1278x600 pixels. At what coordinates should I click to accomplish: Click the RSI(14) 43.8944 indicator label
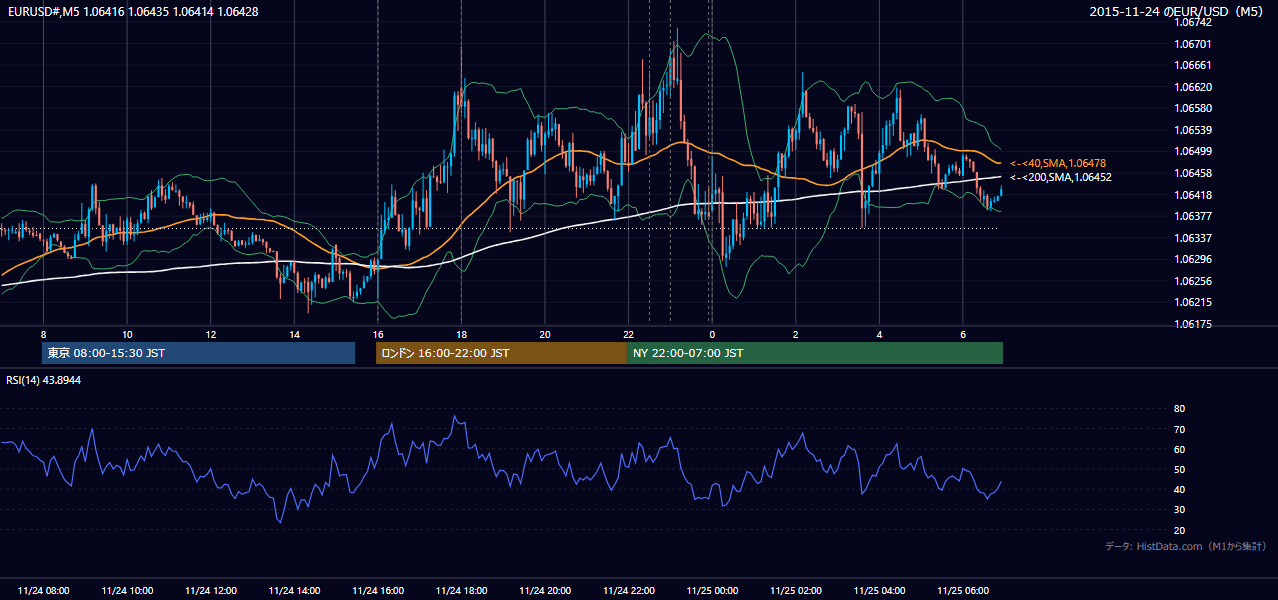[x=43, y=380]
